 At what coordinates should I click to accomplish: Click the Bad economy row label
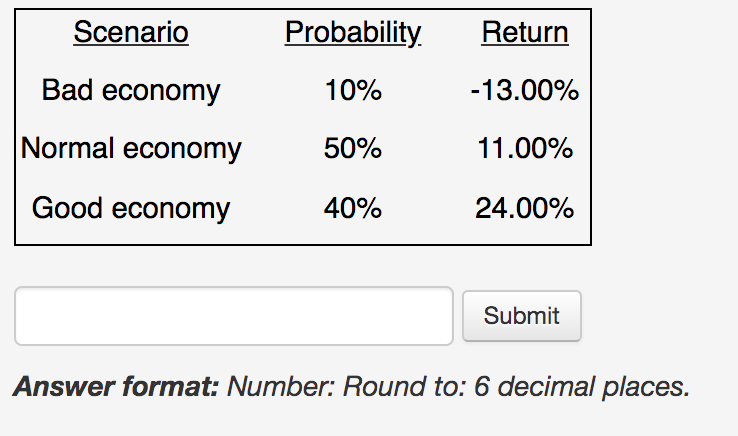pyautogui.click(x=131, y=90)
